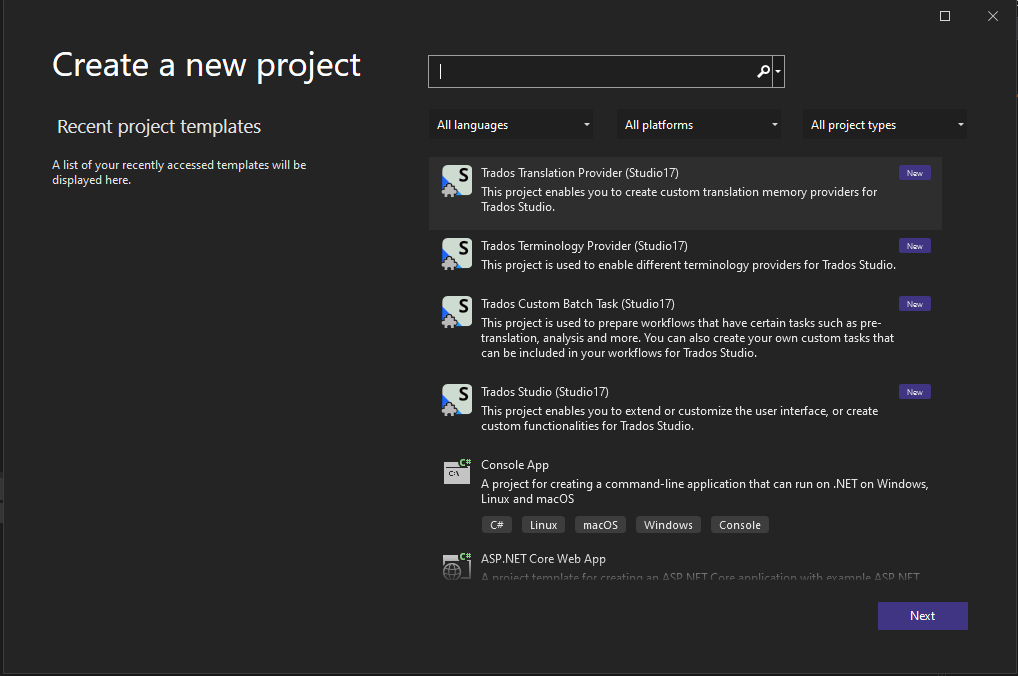
Task: Click the Linux tag under Console App
Action: click(543, 525)
